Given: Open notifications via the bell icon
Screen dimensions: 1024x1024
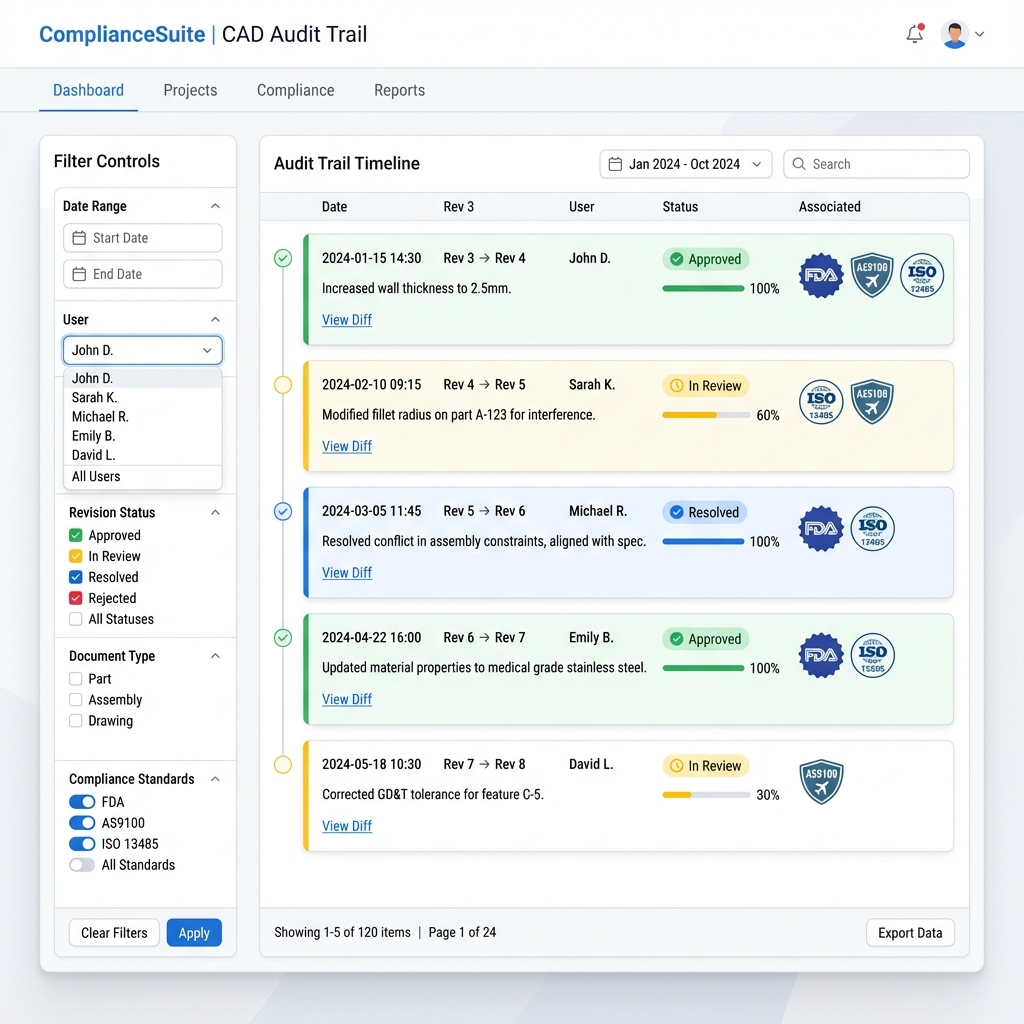Looking at the screenshot, I should pos(912,33).
